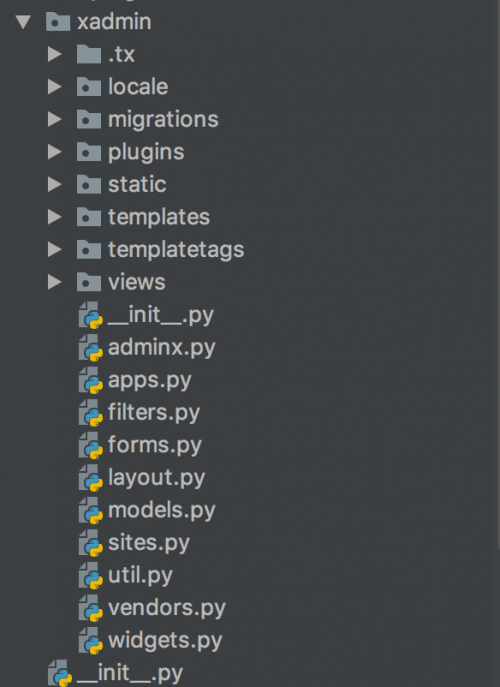The image size is (500, 687).
Task: Select the vendors.py file entry
Action: point(167,608)
